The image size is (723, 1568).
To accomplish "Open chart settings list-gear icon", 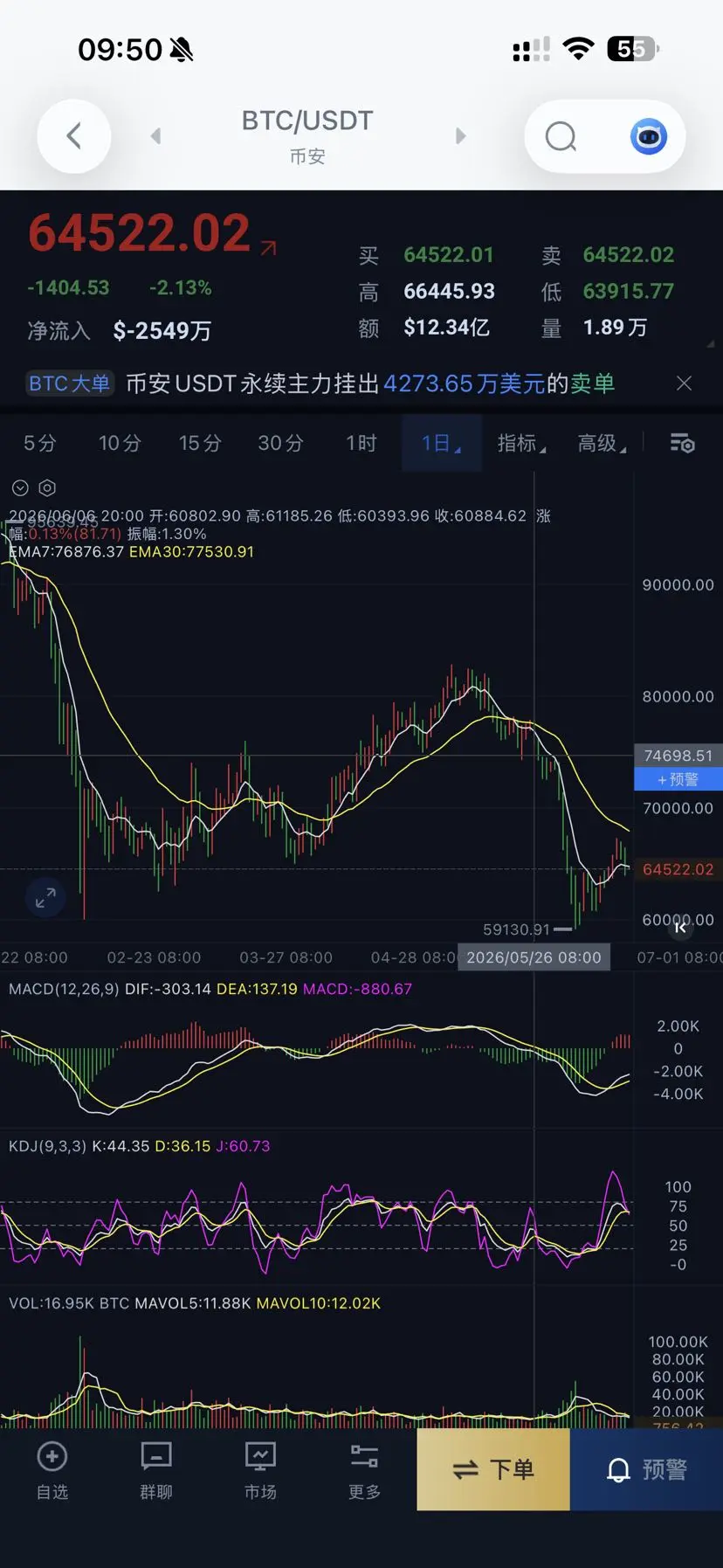I will [682, 443].
